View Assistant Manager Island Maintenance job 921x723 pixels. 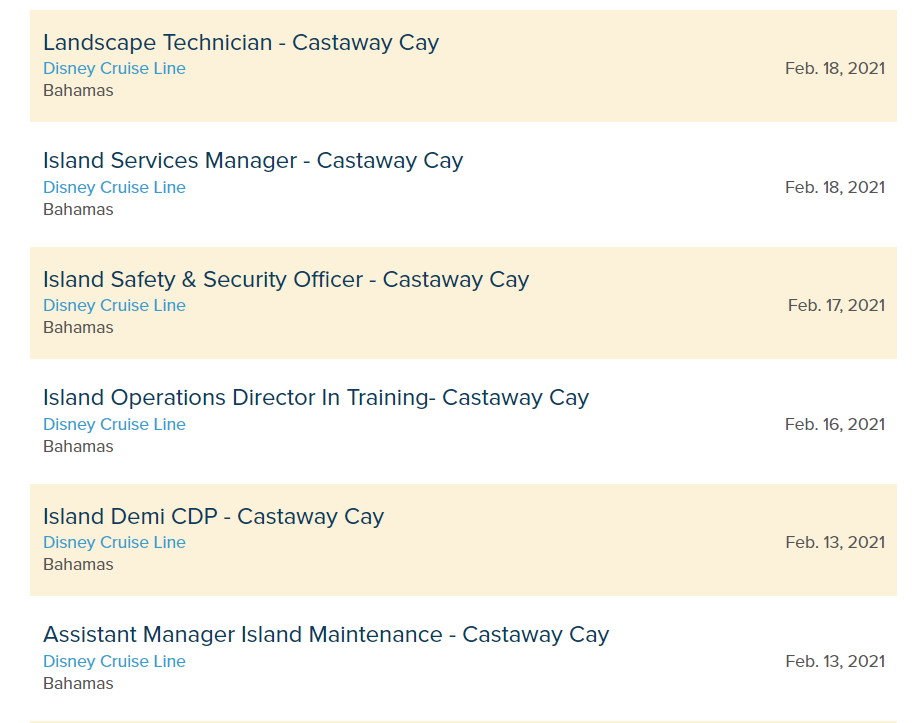325,635
